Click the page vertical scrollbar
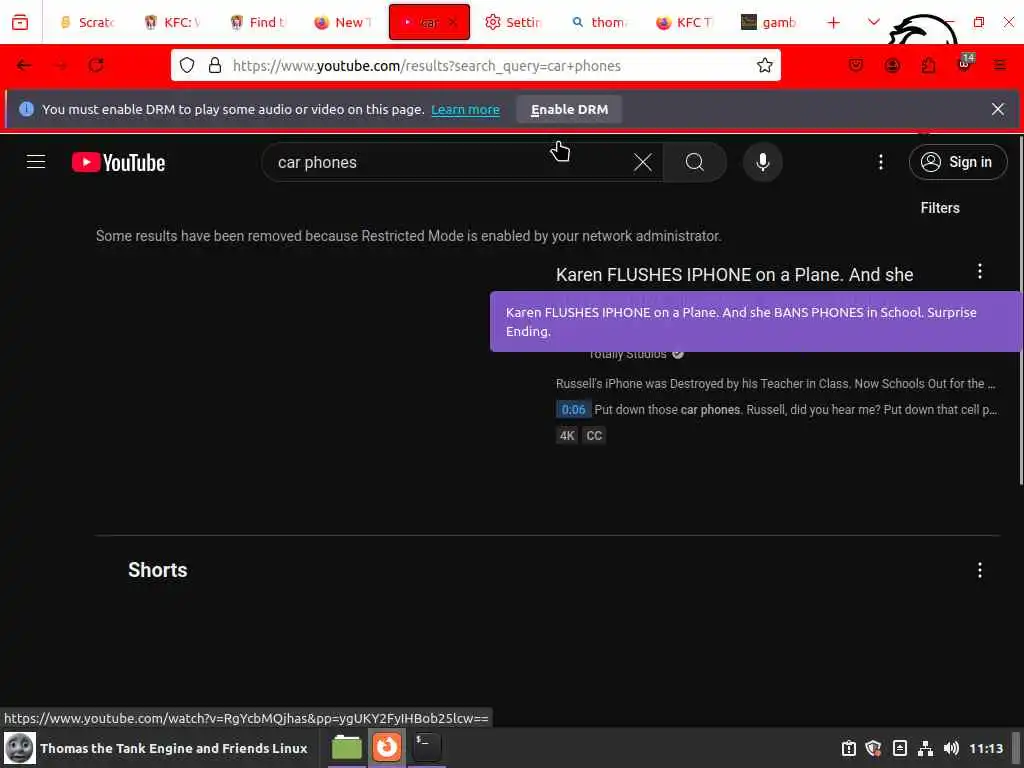 [1020, 310]
